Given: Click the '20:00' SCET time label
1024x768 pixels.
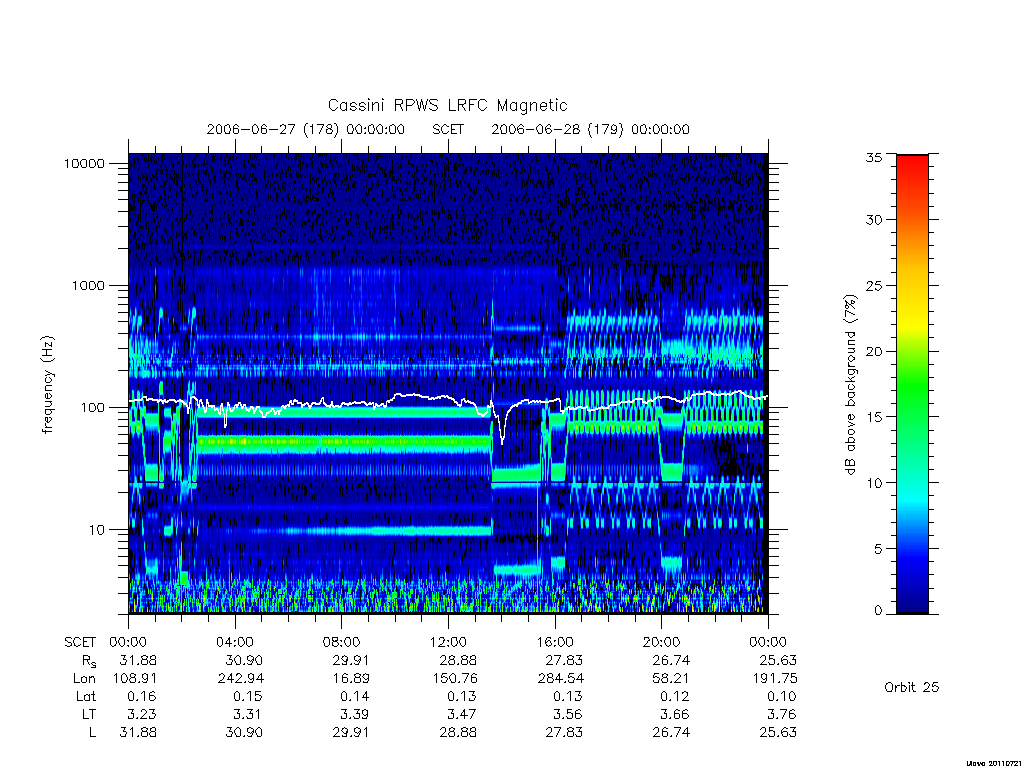Looking at the screenshot, I should pyautogui.click(x=662, y=642).
